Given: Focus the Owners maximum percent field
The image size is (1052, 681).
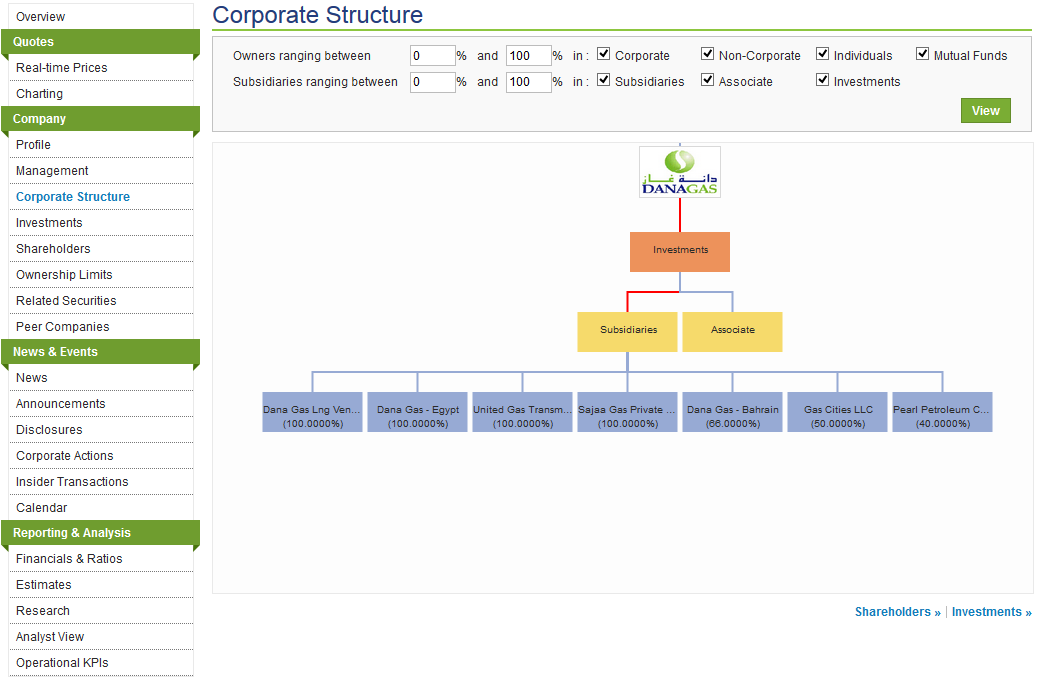Looking at the screenshot, I should 529,56.
